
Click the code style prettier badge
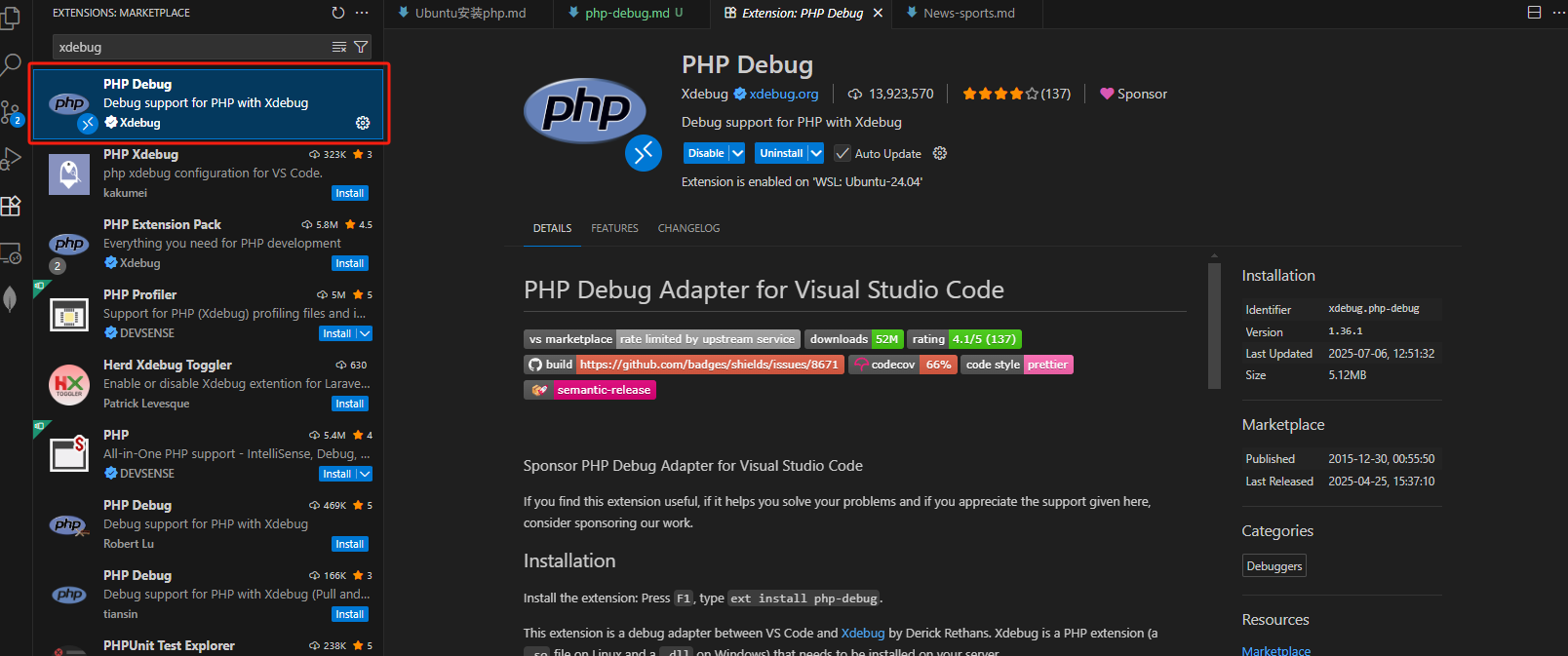[1017, 365]
